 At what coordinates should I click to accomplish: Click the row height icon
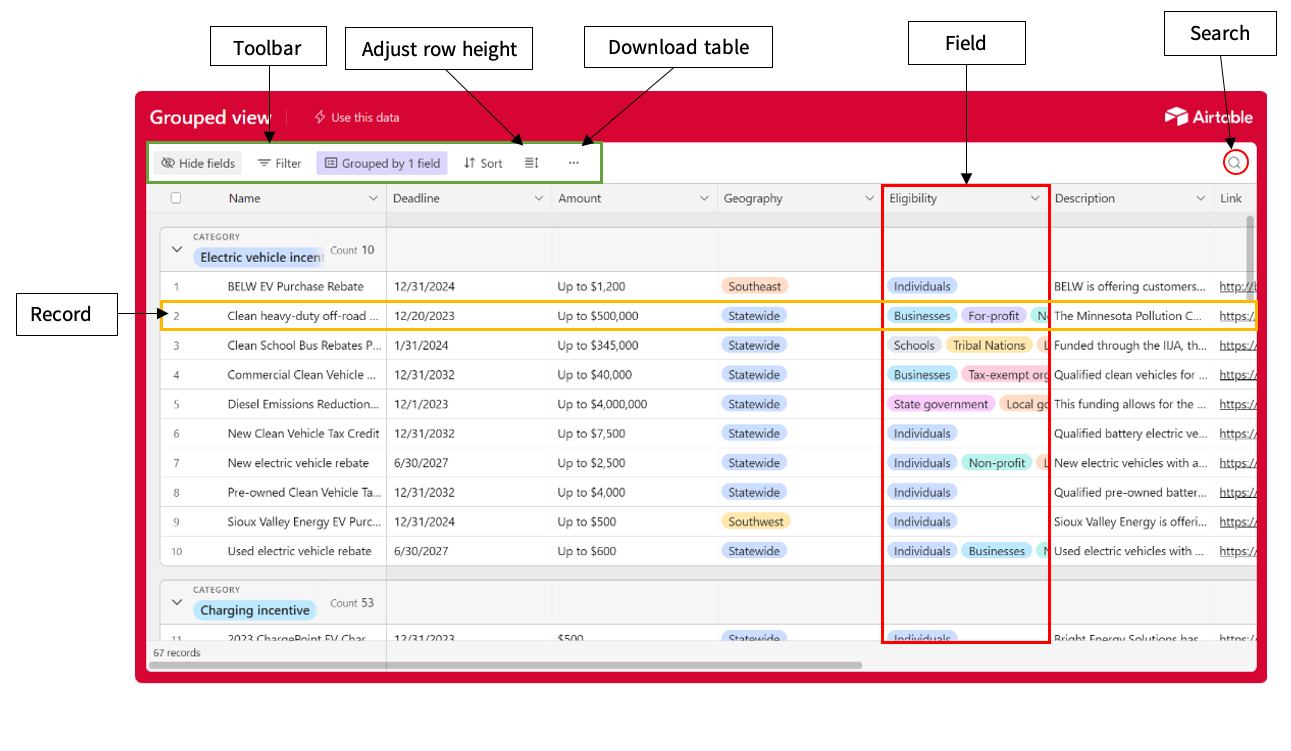click(532, 163)
